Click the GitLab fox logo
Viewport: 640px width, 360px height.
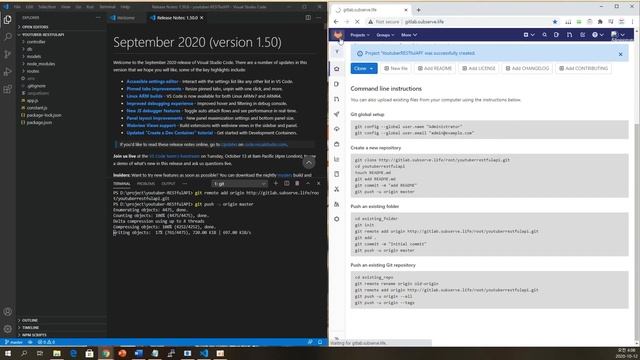click(x=338, y=35)
